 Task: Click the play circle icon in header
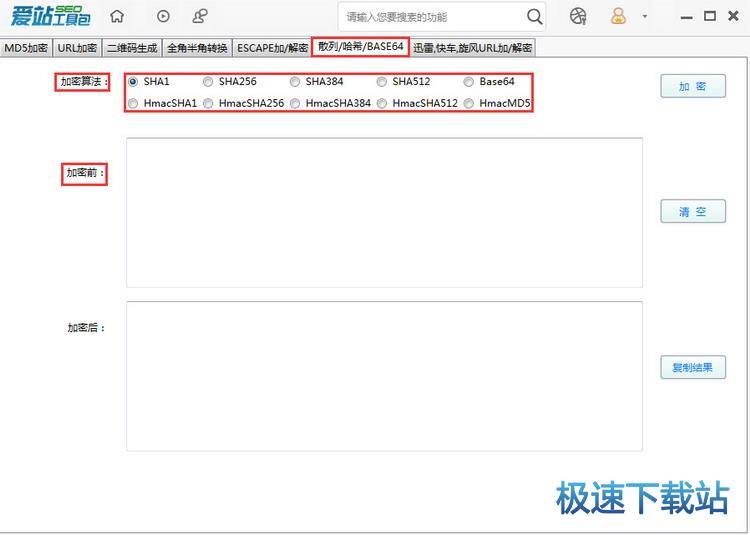pyautogui.click(x=163, y=17)
